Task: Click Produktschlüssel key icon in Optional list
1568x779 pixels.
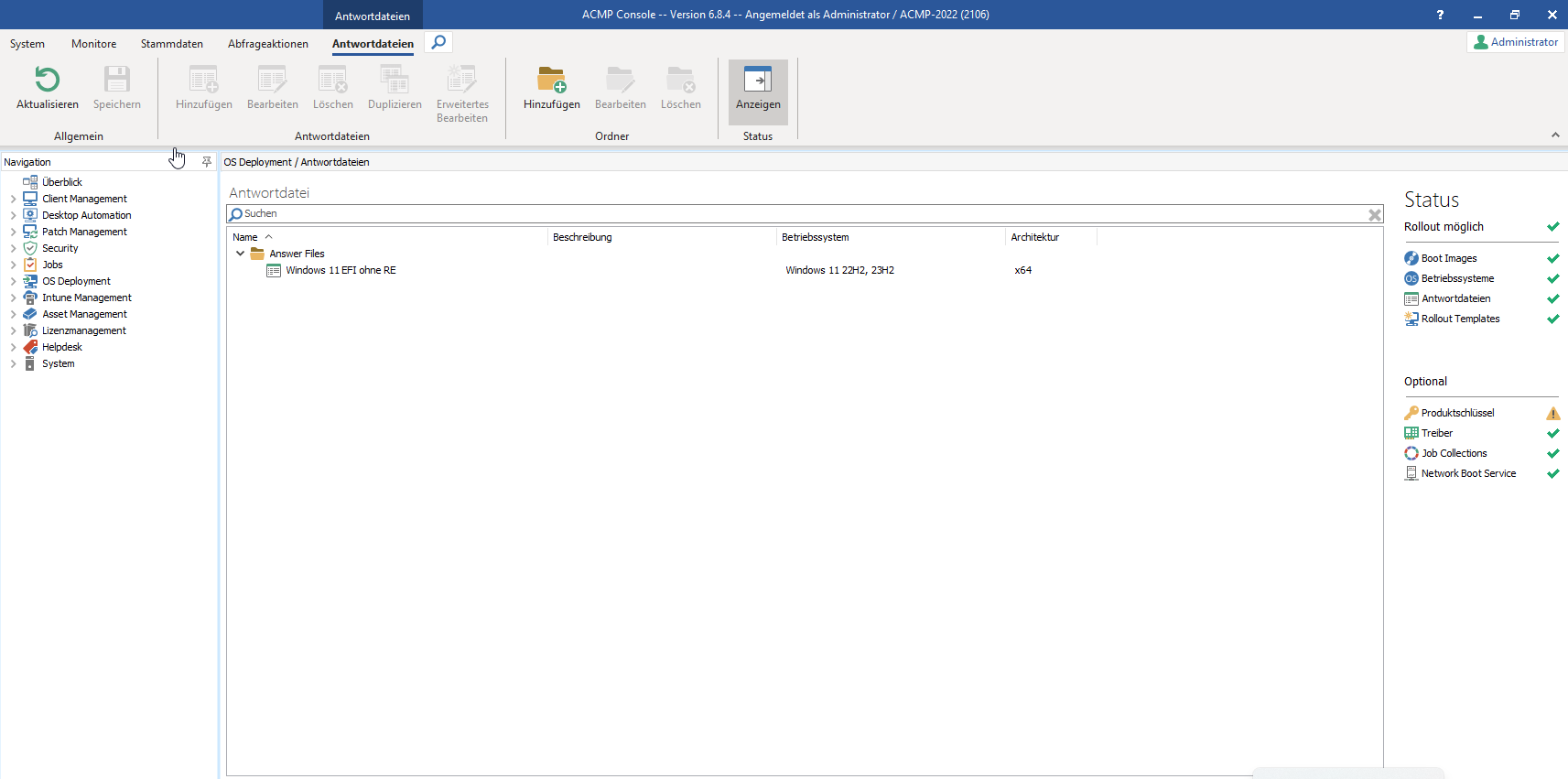Action: 1411,413
